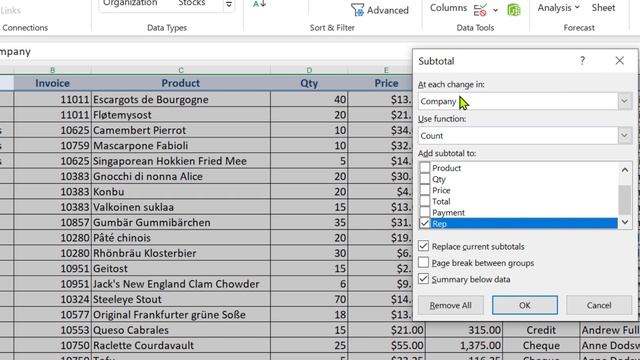The image size is (640, 360).
Task: Click the subtotal field list scrollbar thumb
Action: pos(624,199)
